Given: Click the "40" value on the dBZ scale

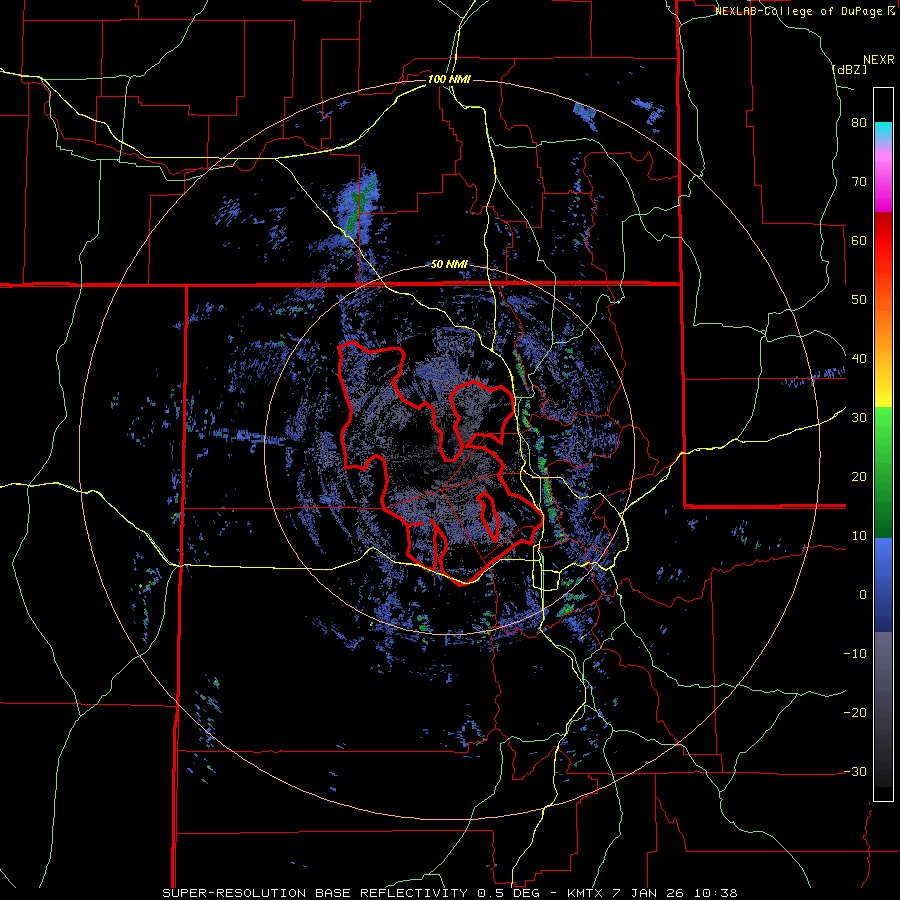Looking at the screenshot, I should click(859, 359).
